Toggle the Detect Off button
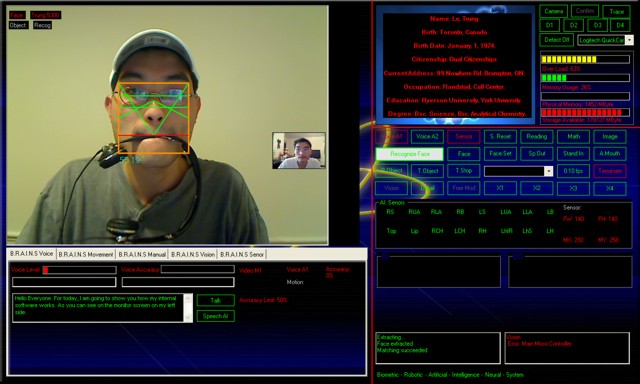 tap(556, 40)
